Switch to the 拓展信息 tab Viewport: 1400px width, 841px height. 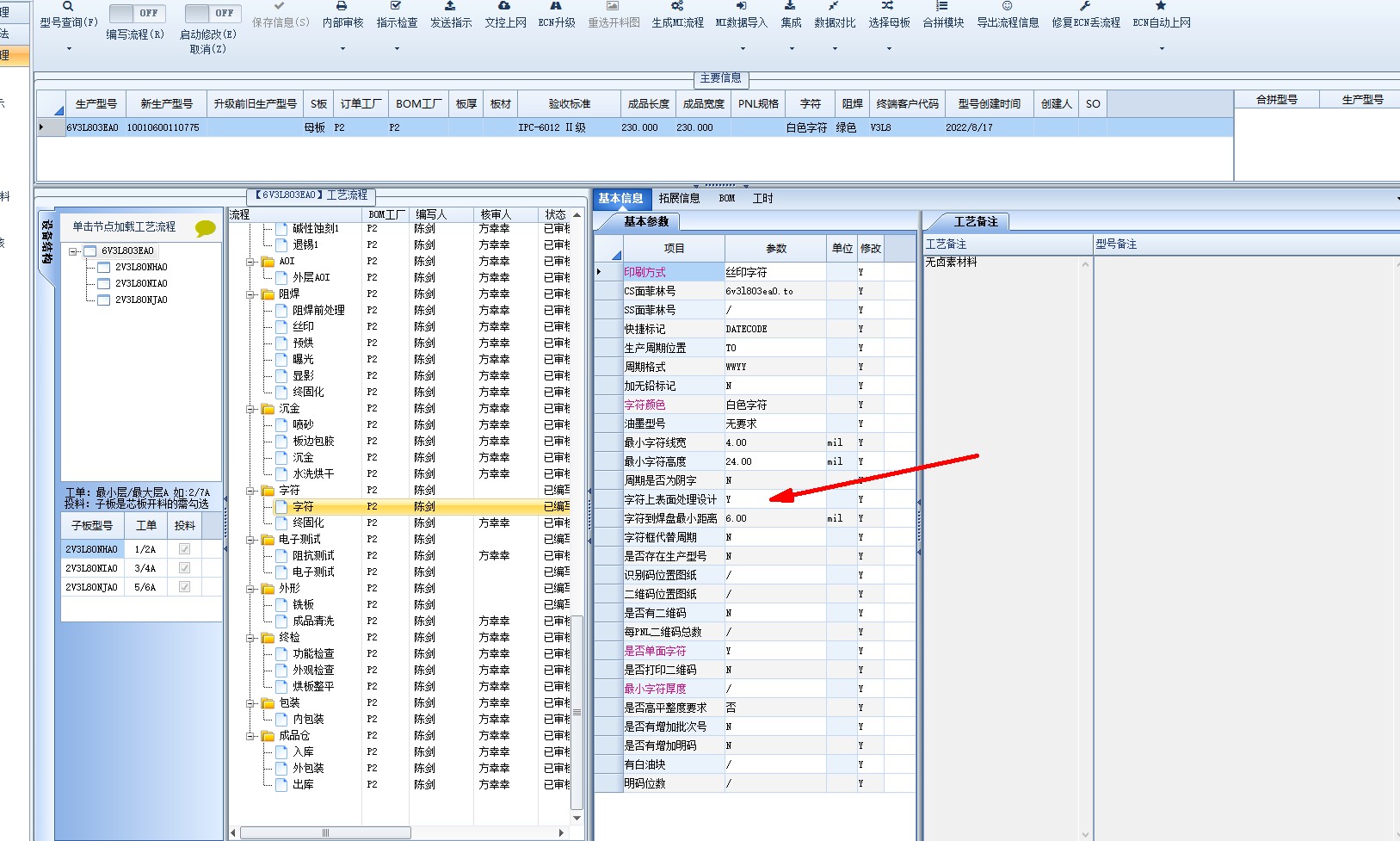(x=679, y=198)
